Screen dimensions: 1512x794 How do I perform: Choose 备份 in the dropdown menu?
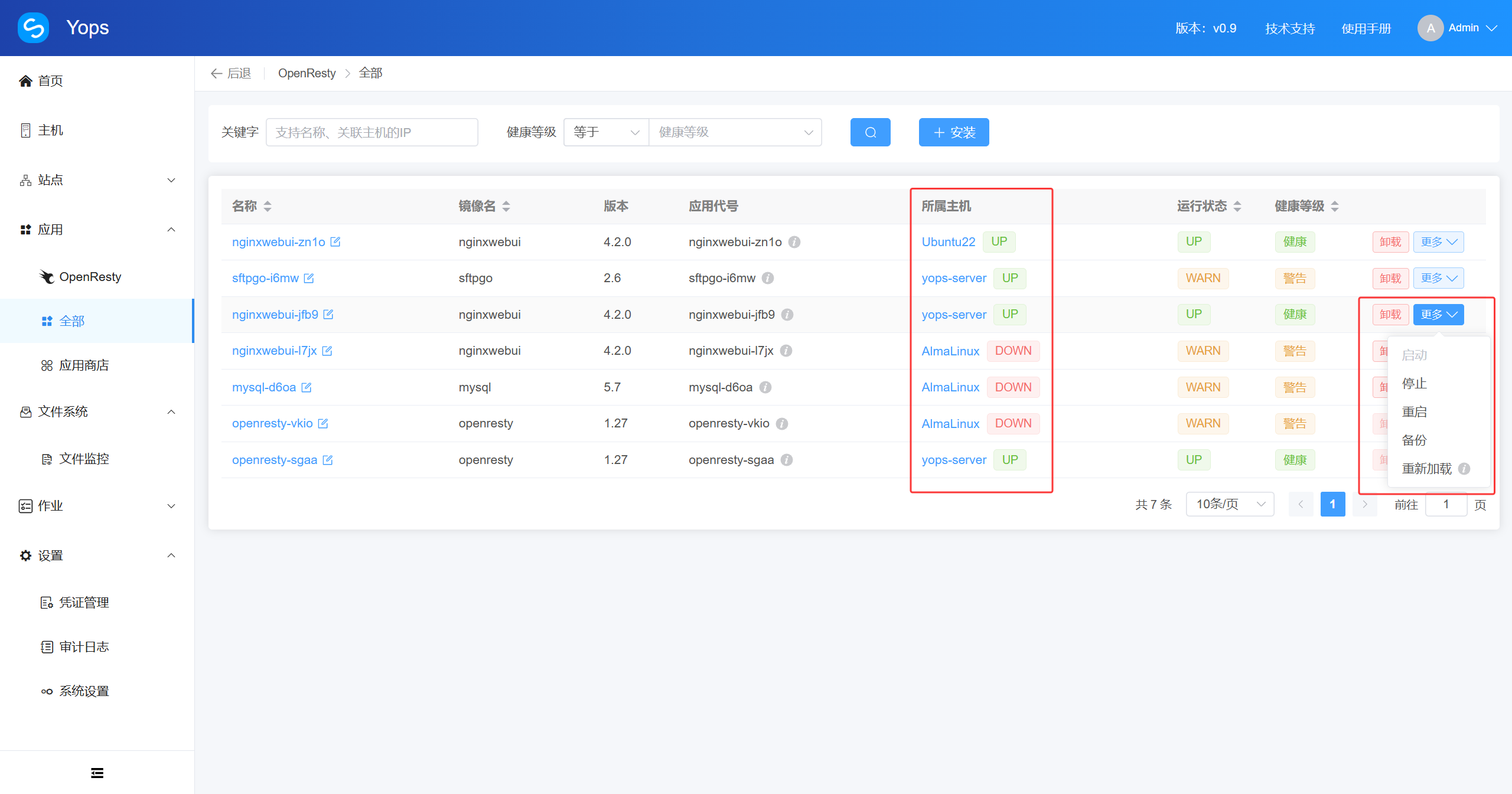(1415, 440)
